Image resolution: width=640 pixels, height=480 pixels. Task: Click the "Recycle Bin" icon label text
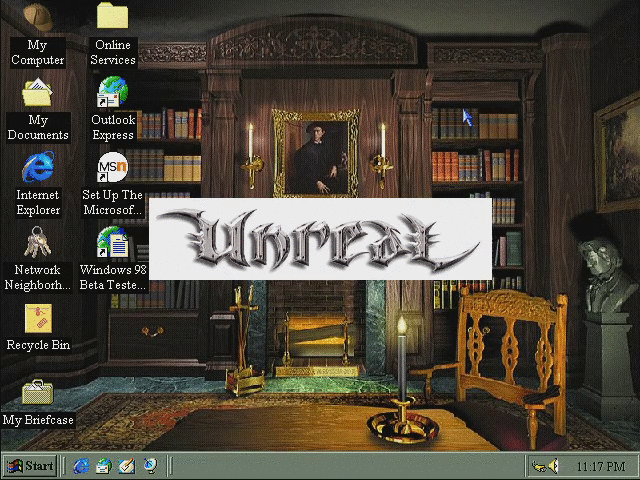(38, 345)
